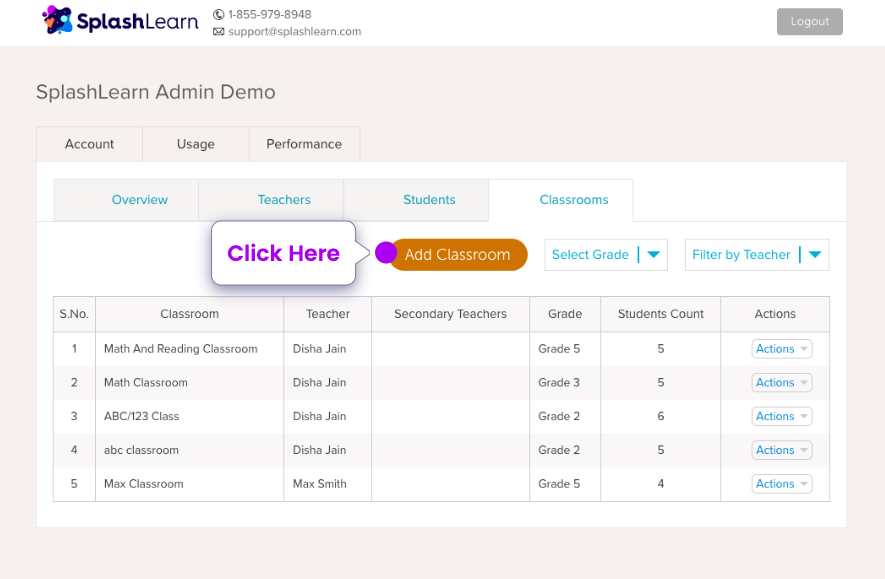Expand the Filter by Teacher dropdown
The height and width of the screenshot is (579, 885).
click(x=757, y=255)
